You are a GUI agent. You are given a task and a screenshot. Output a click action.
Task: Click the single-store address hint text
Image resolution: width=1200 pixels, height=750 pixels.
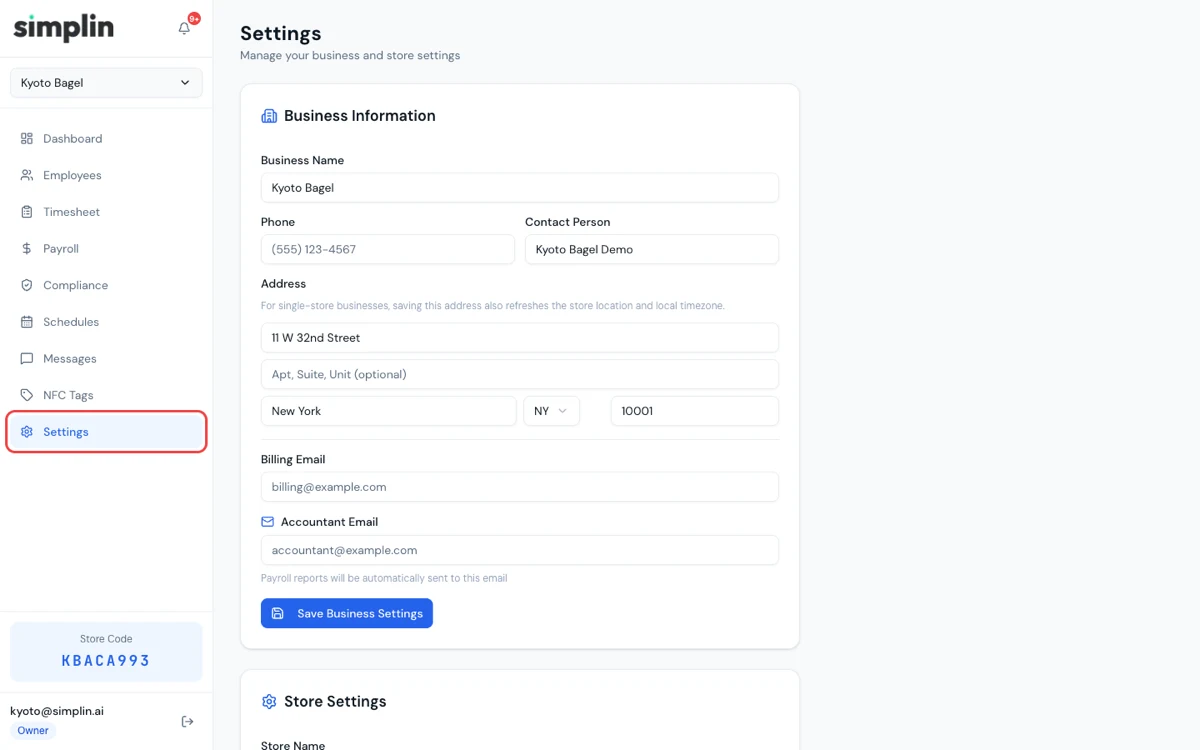point(493,305)
